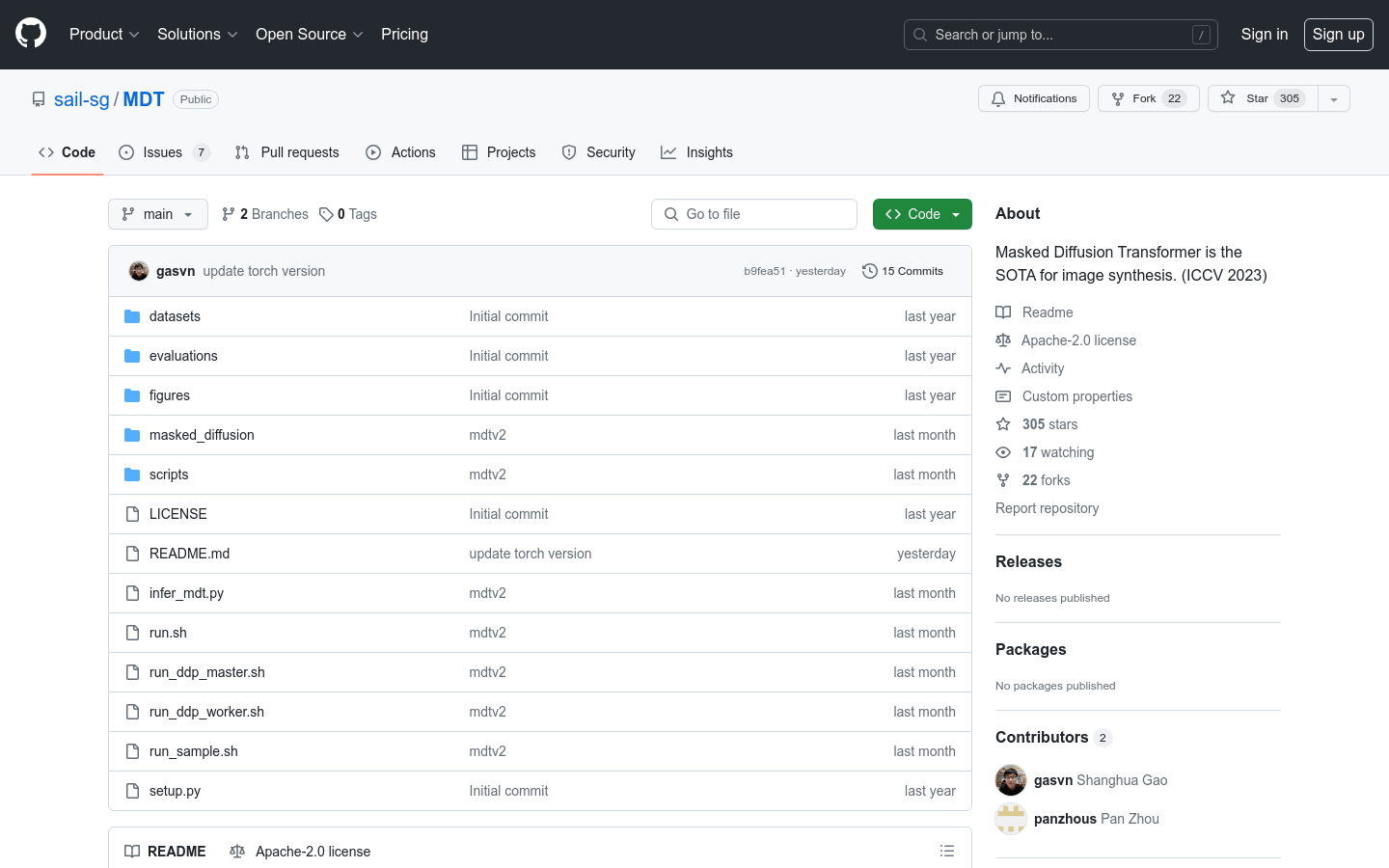Expand the main branch selector

(x=158, y=214)
